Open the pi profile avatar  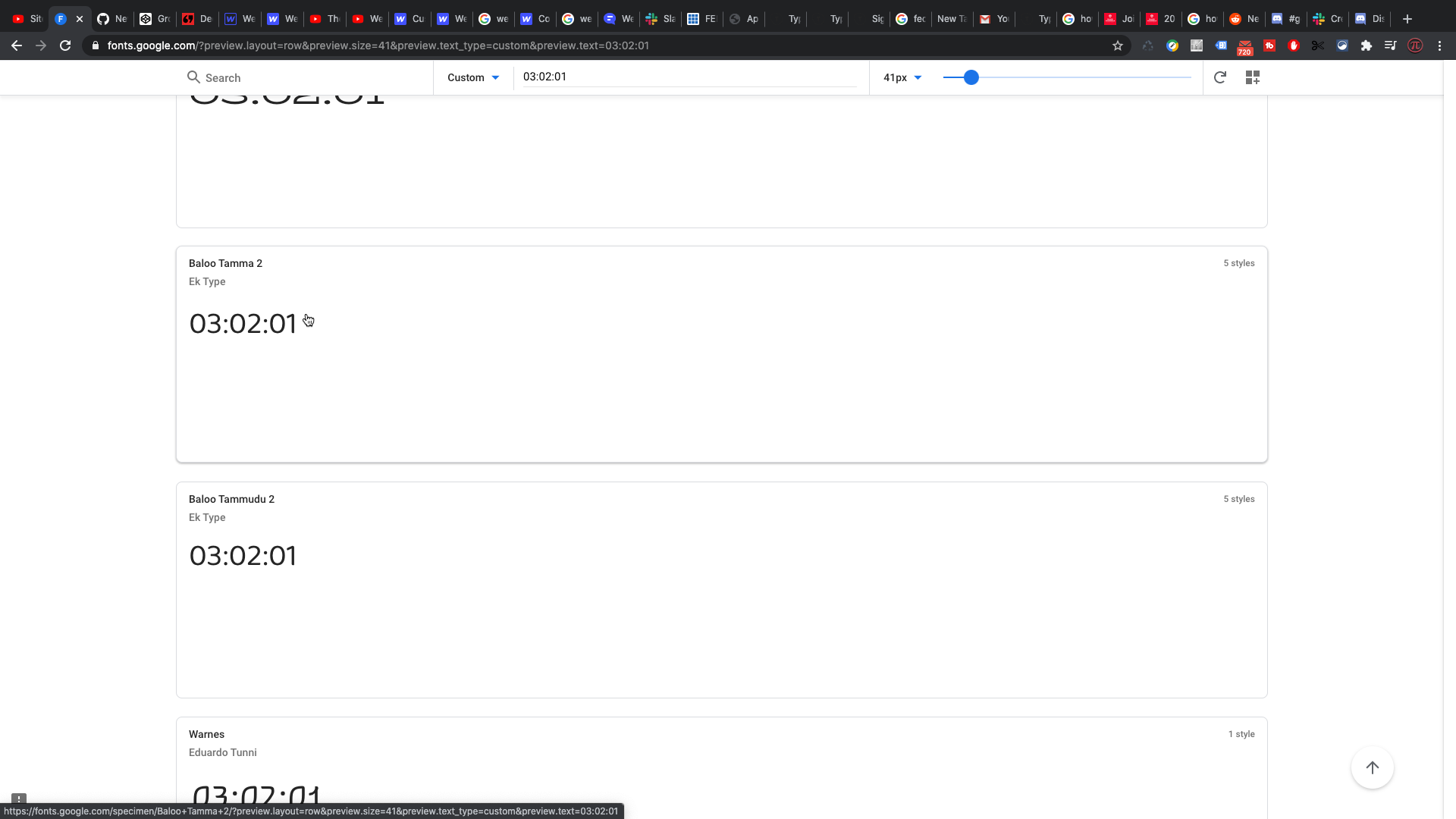point(1415,45)
